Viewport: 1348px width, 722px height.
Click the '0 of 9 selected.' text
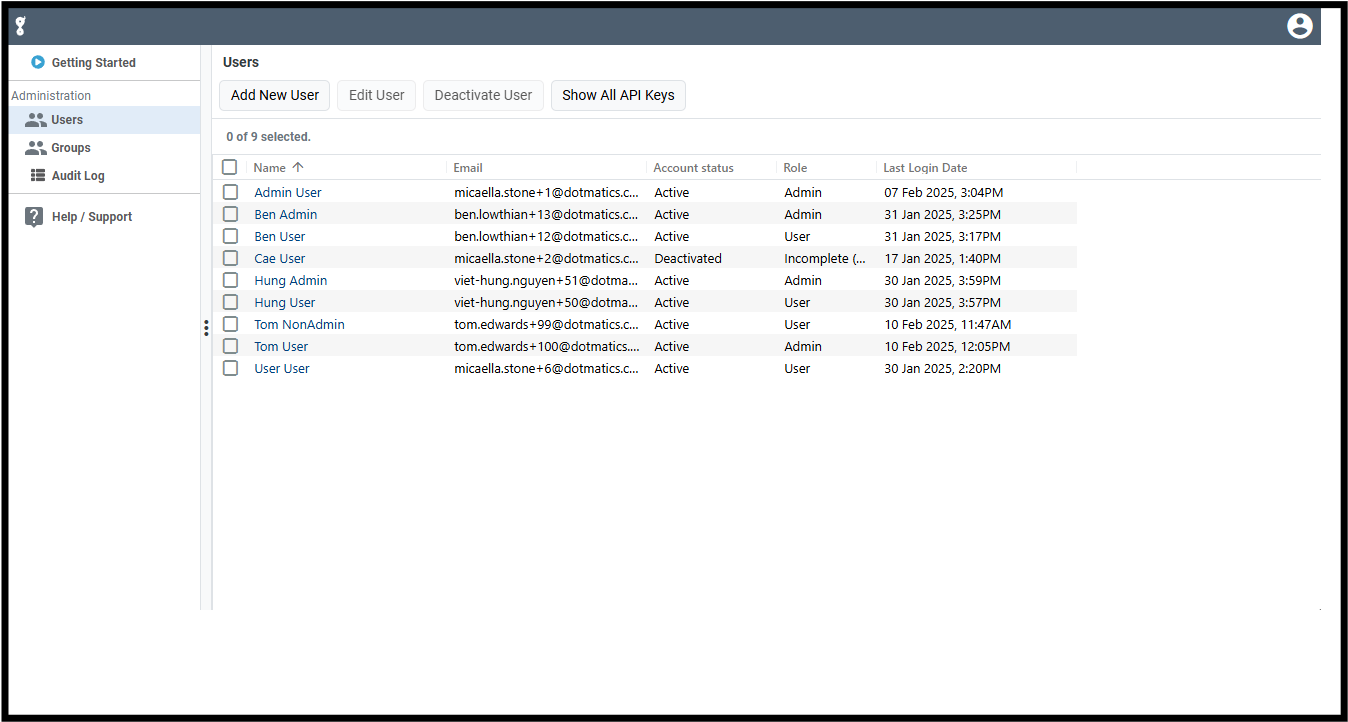coord(268,137)
